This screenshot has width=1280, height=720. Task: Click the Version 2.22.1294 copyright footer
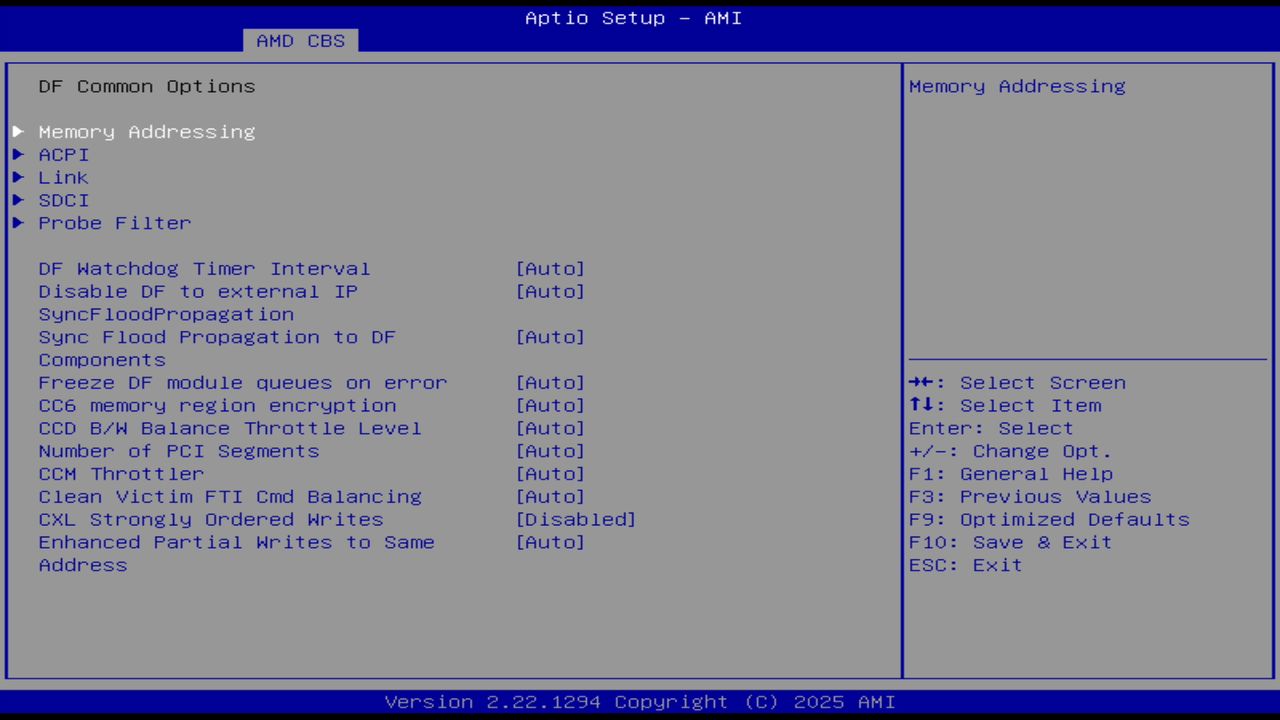tap(640, 702)
